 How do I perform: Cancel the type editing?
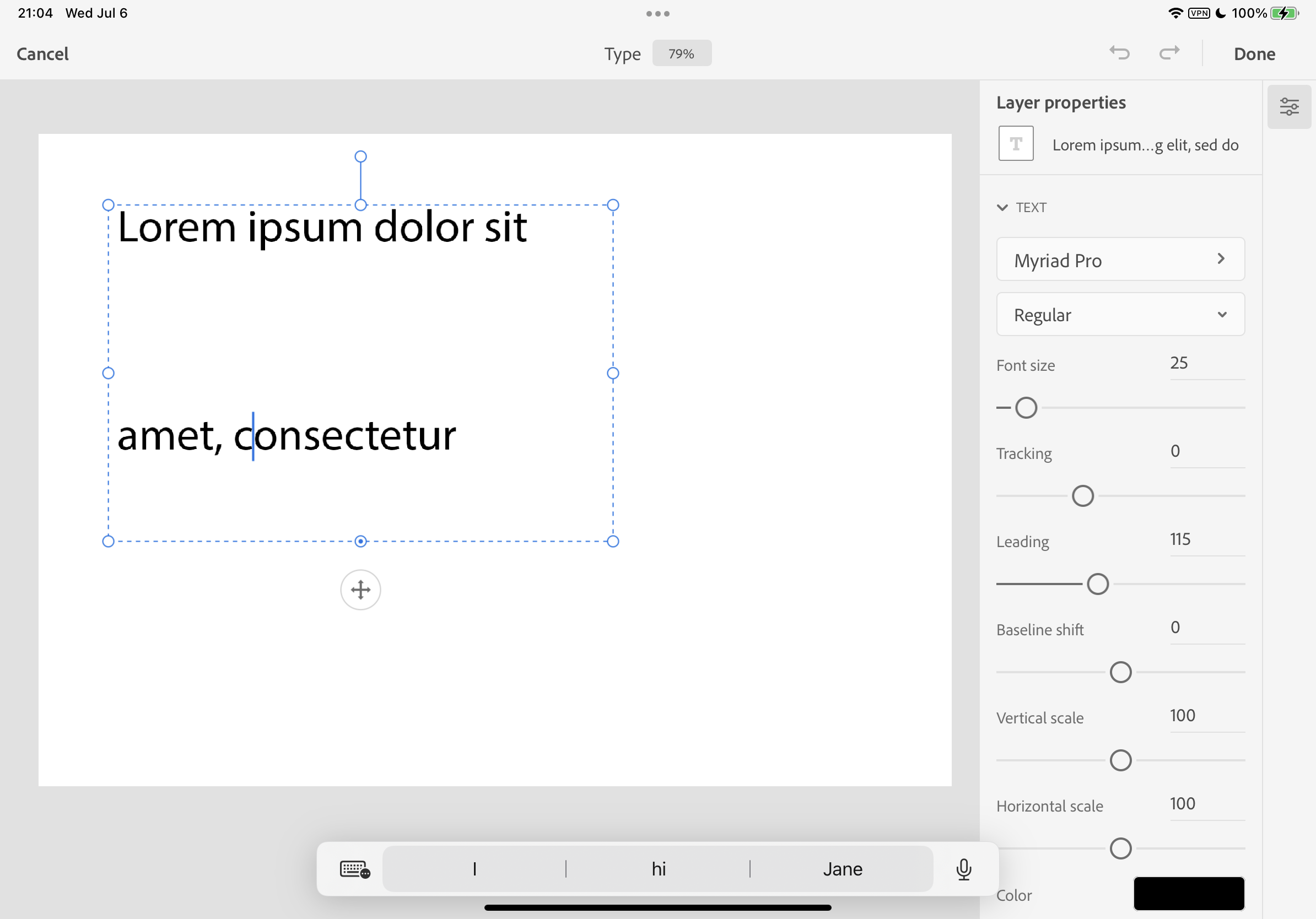click(42, 54)
